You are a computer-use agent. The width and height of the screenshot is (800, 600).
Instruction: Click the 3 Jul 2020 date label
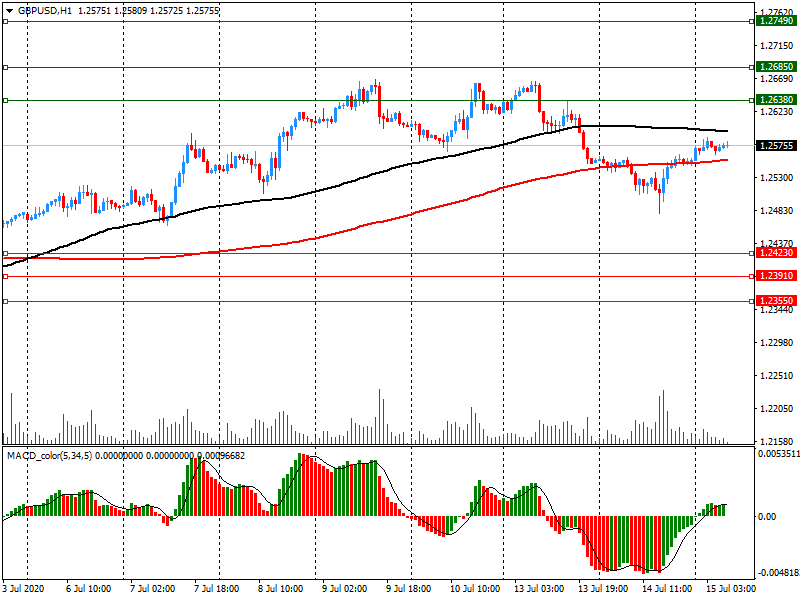tap(23, 590)
